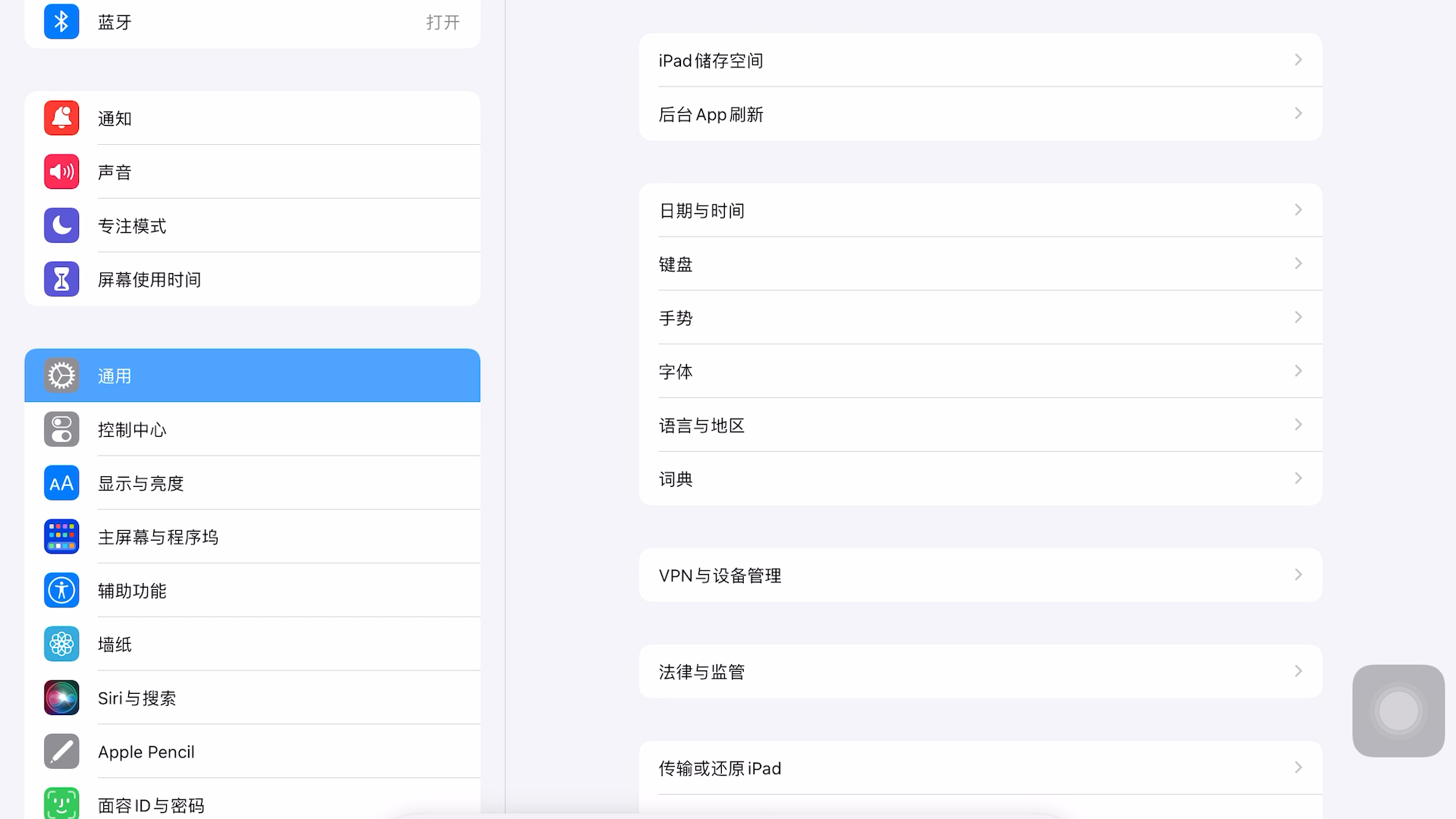The height and width of the screenshot is (819, 1456).
Task: Open 专注模式 (Focus Mode) settings
Action: tap(253, 226)
